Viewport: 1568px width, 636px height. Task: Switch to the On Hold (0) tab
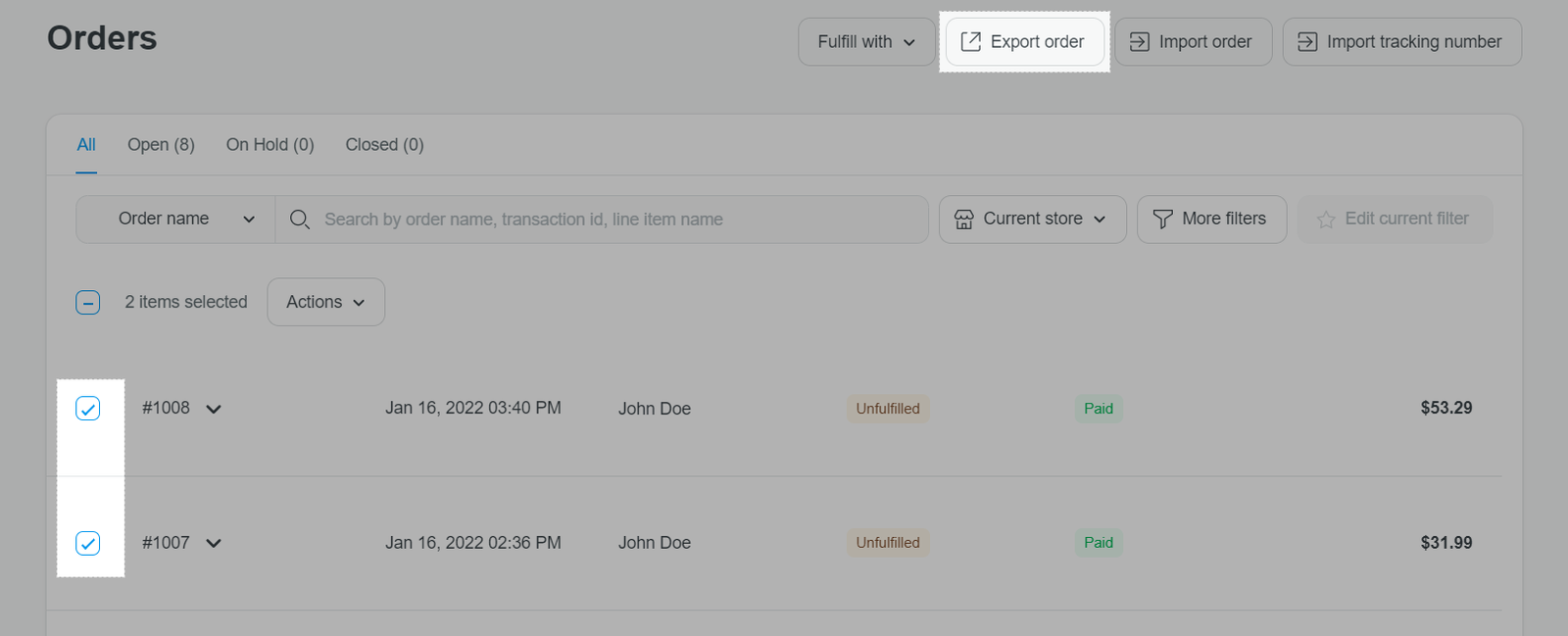(x=269, y=145)
